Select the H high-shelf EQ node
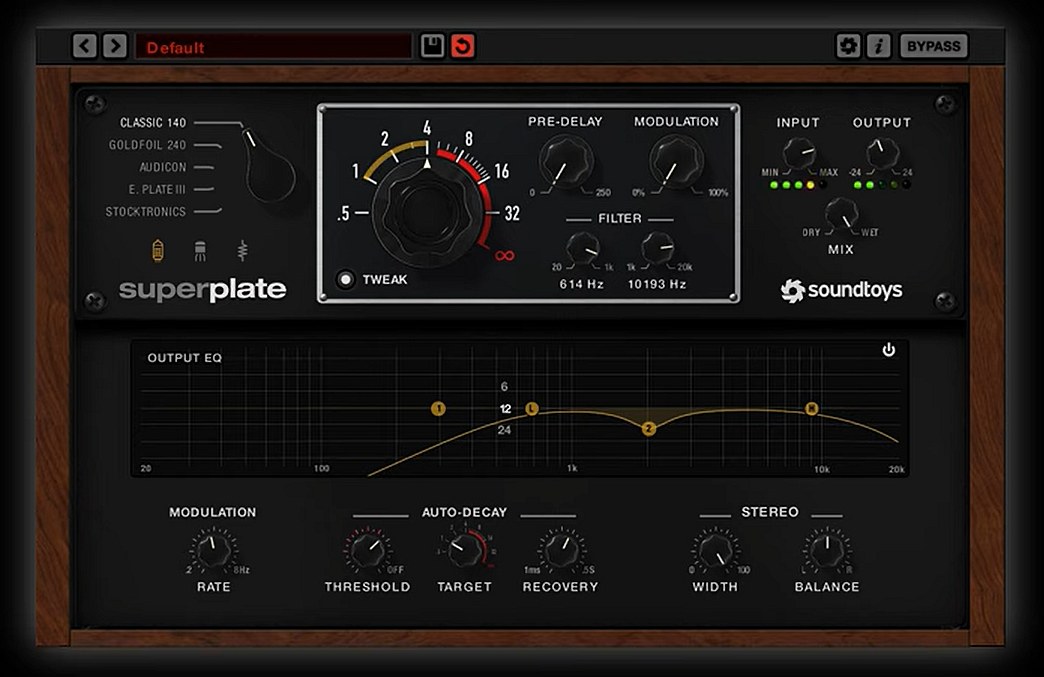The image size is (1044, 677). [x=812, y=409]
